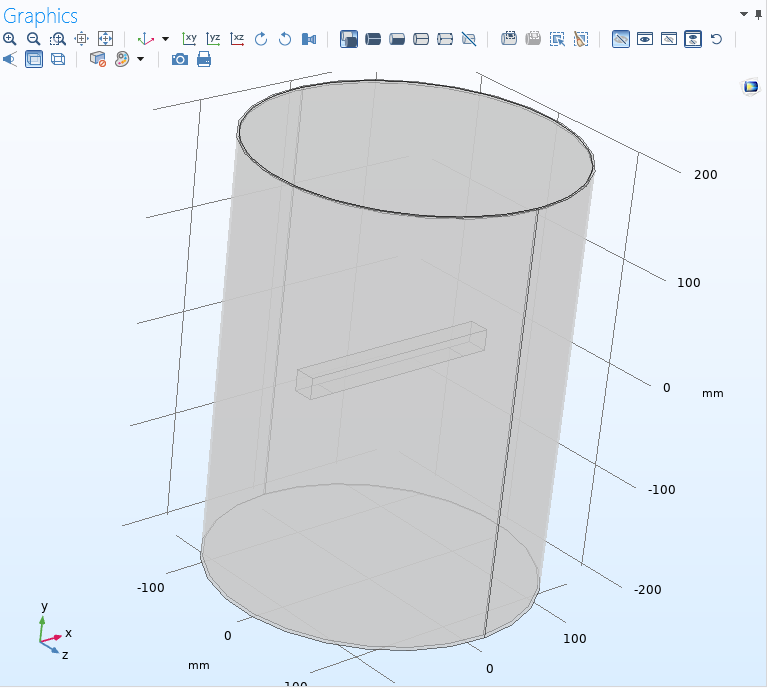The image size is (767, 688).
Task: Switch to the XZ view
Action: coord(237,39)
